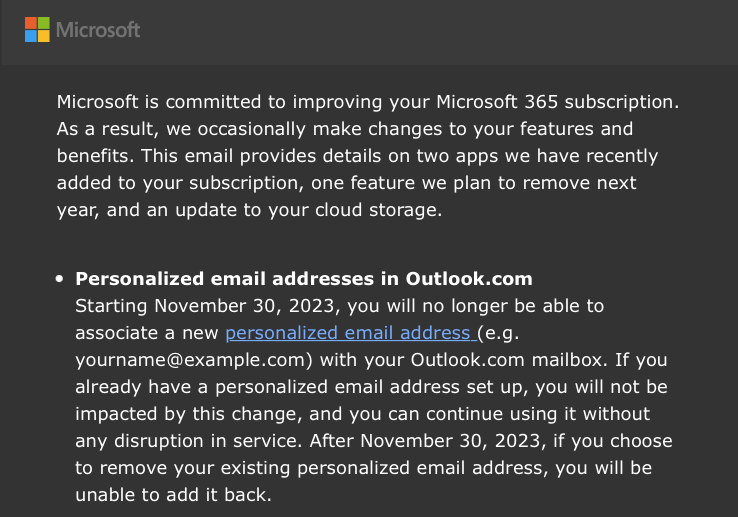Click the bullet point before the heading
Screen dimensions: 738x517
(60, 279)
